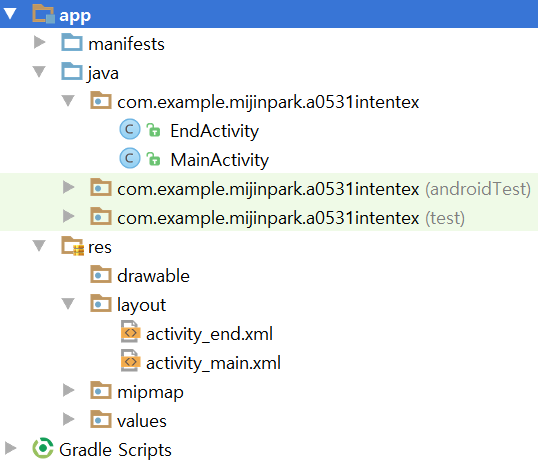Collapse the res folder arrow
Image resolution: width=538 pixels, height=471 pixels.
(39, 246)
